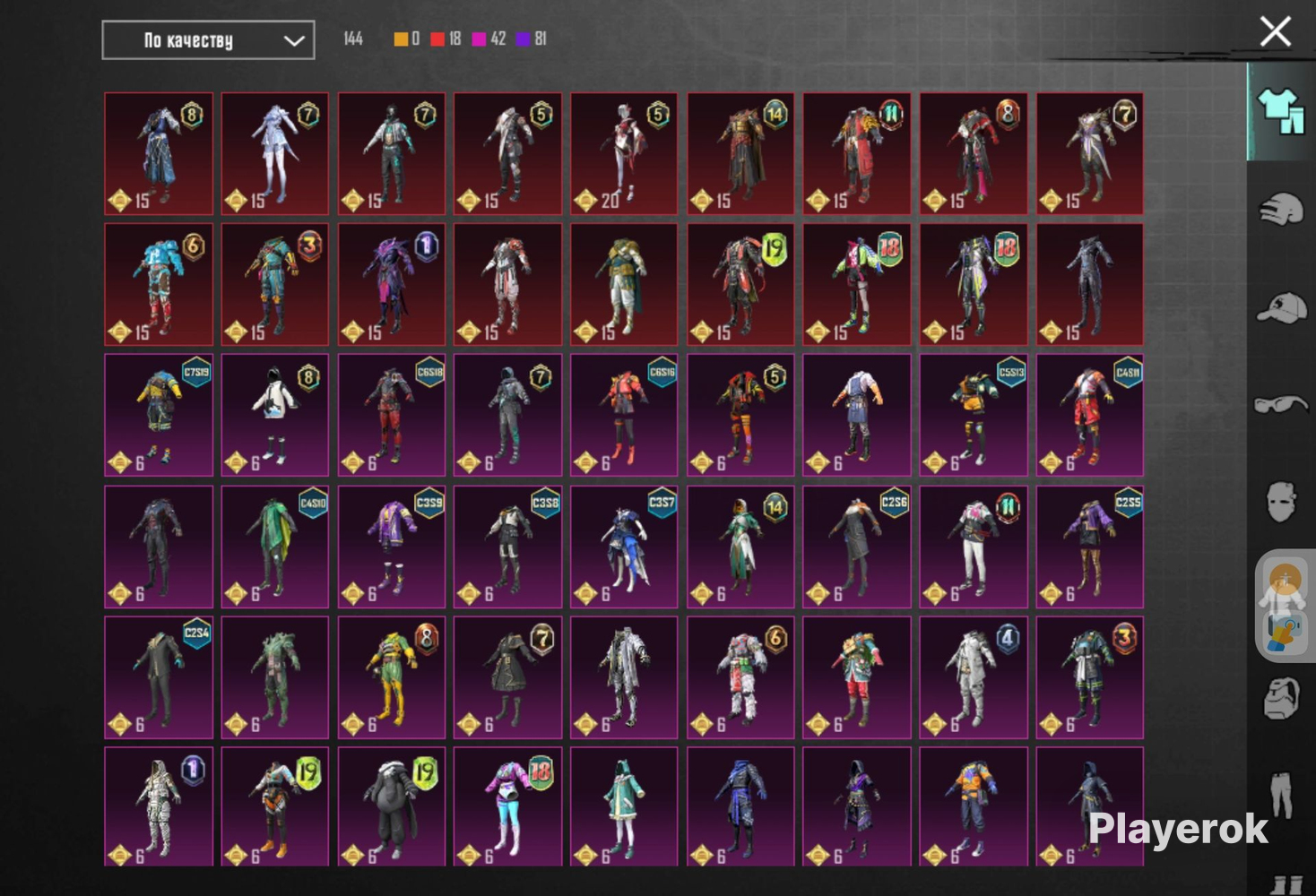Screen dimensions: 1316x896
Task: Select the purple jacket outfit labeled C3S9
Action: [x=392, y=547]
